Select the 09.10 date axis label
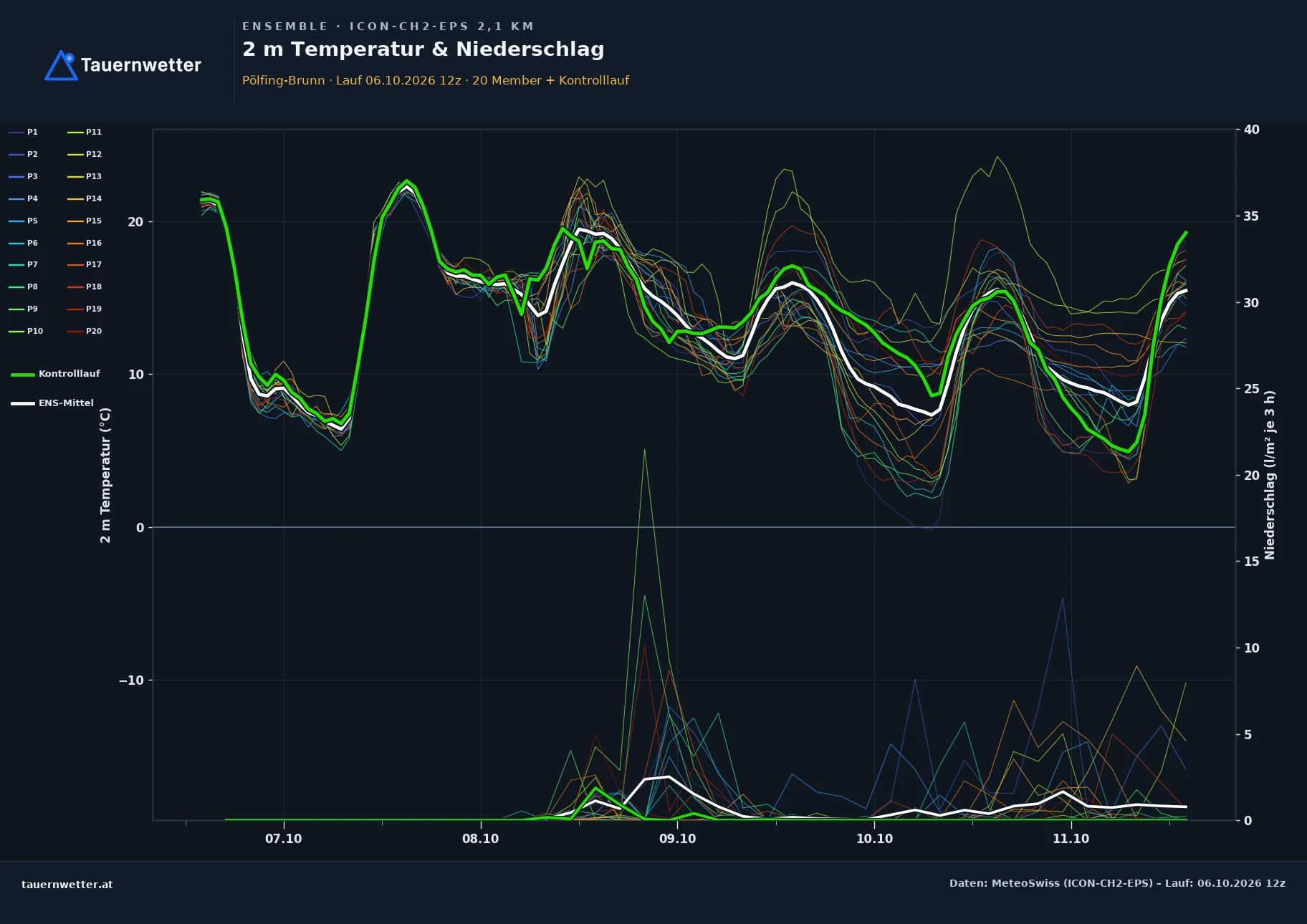 click(678, 839)
